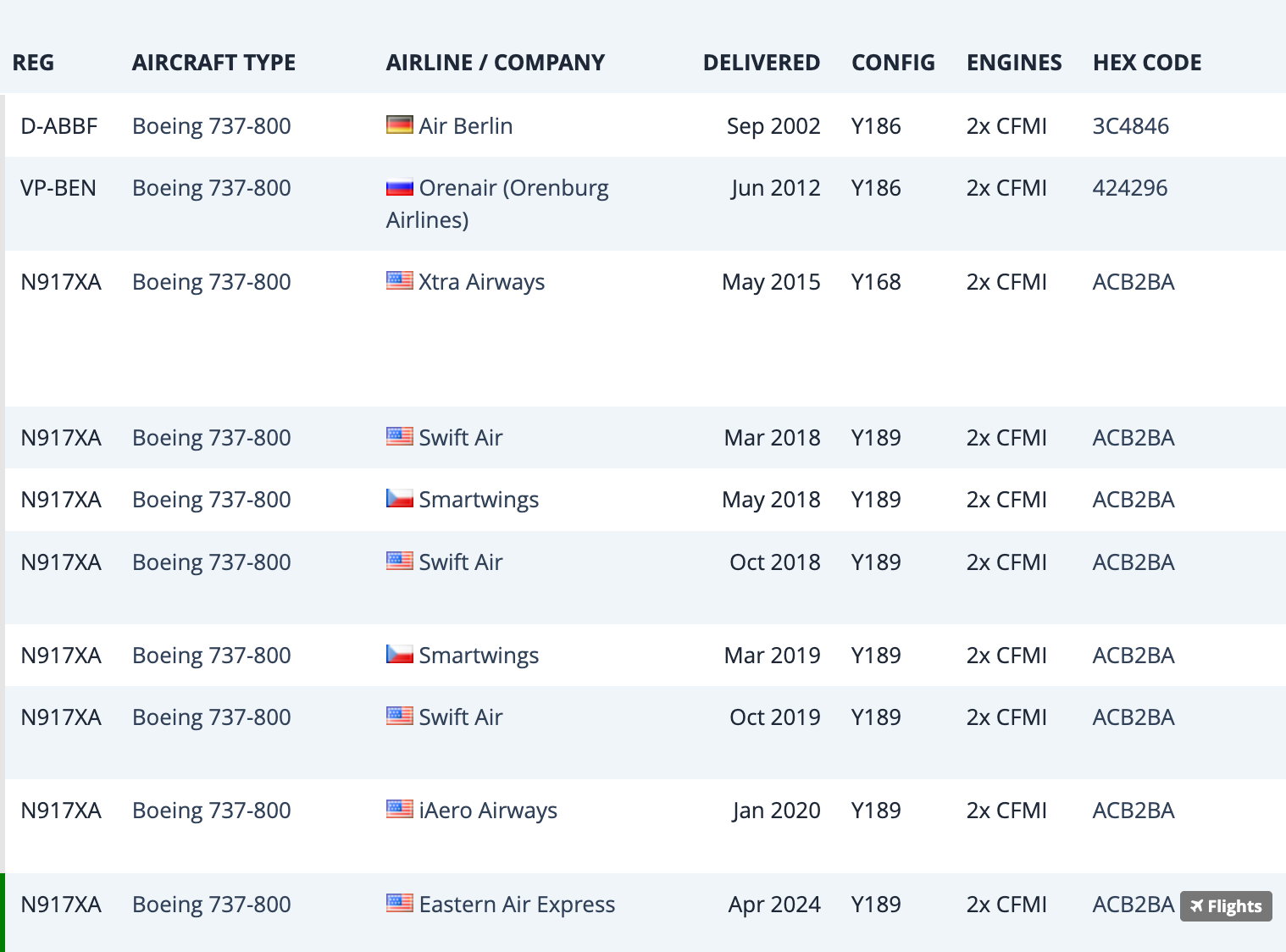Click the Czech flag beside Smartwings May 2018

pos(400,498)
